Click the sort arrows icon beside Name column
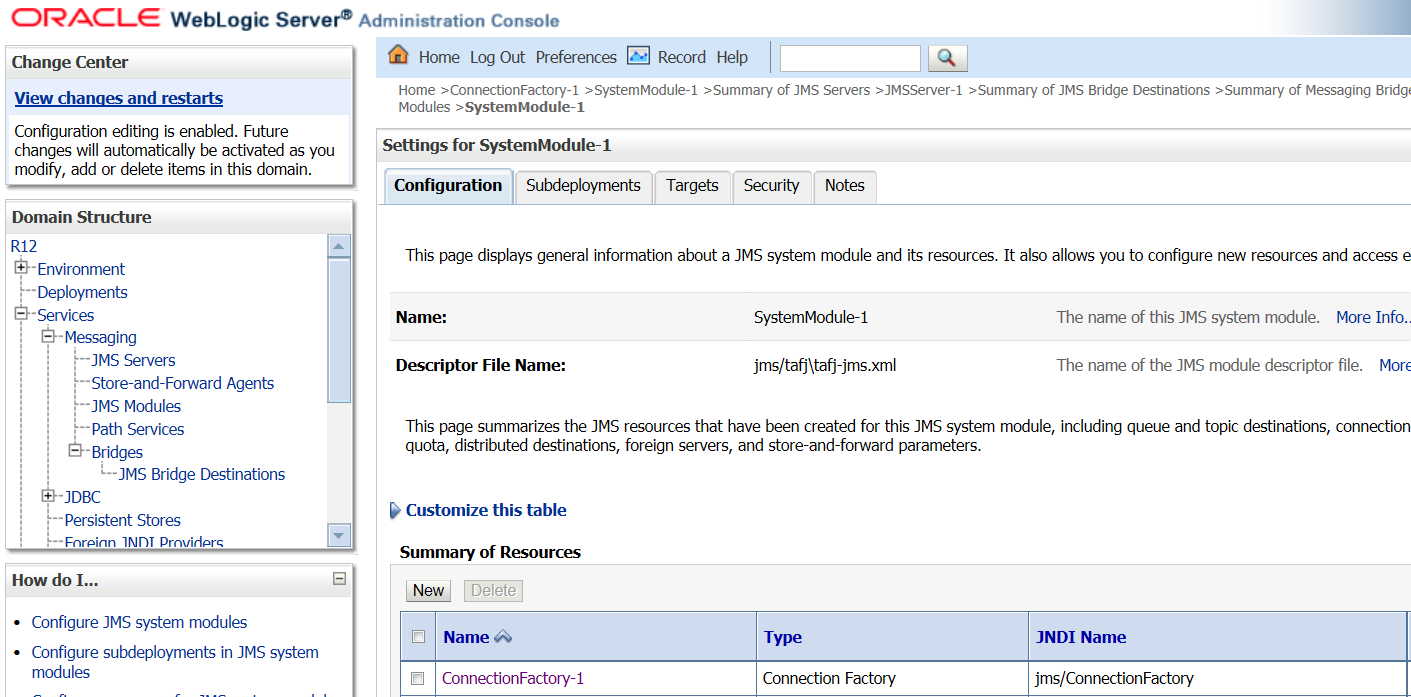The width and height of the screenshot is (1411, 697). click(x=503, y=637)
